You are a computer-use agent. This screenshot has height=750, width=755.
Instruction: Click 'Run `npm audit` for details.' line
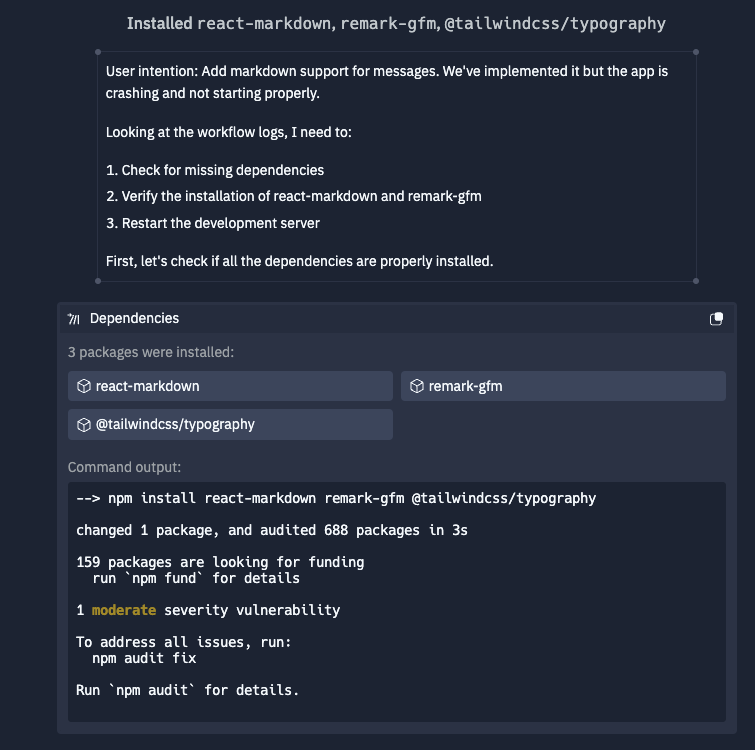click(x=187, y=690)
